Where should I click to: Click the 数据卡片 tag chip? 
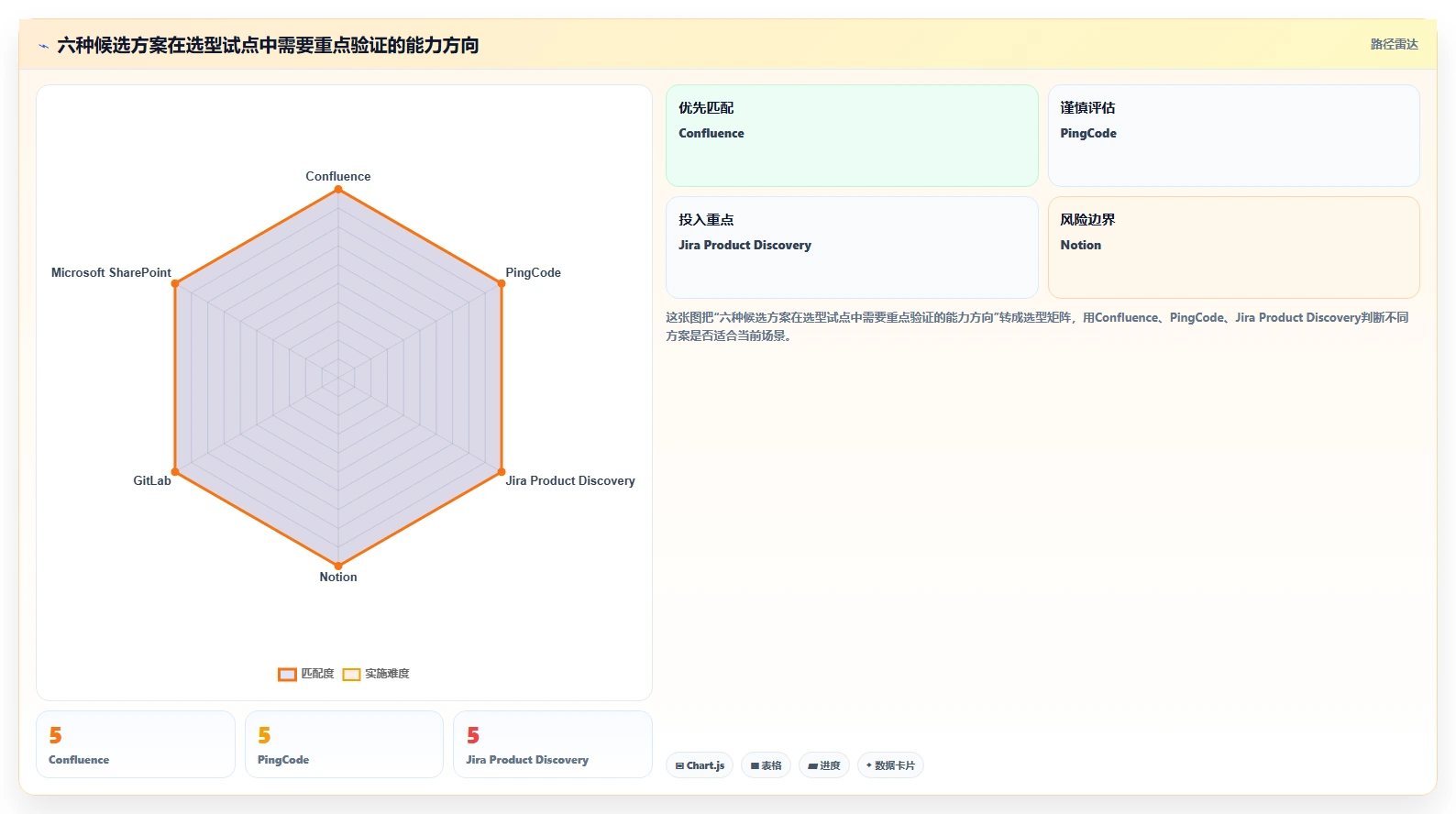[890, 765]
